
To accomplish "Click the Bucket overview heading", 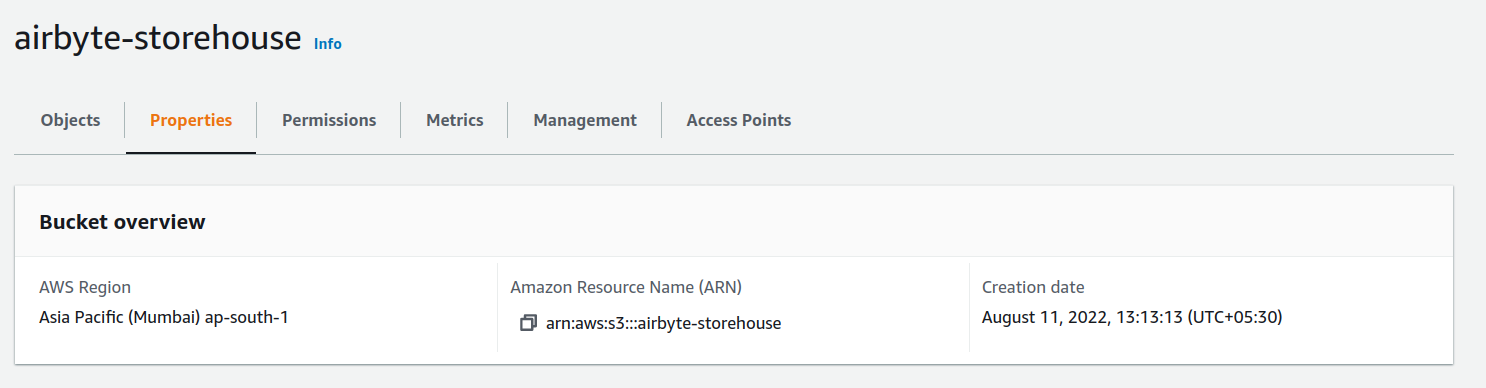I will [x=122, y=222].
